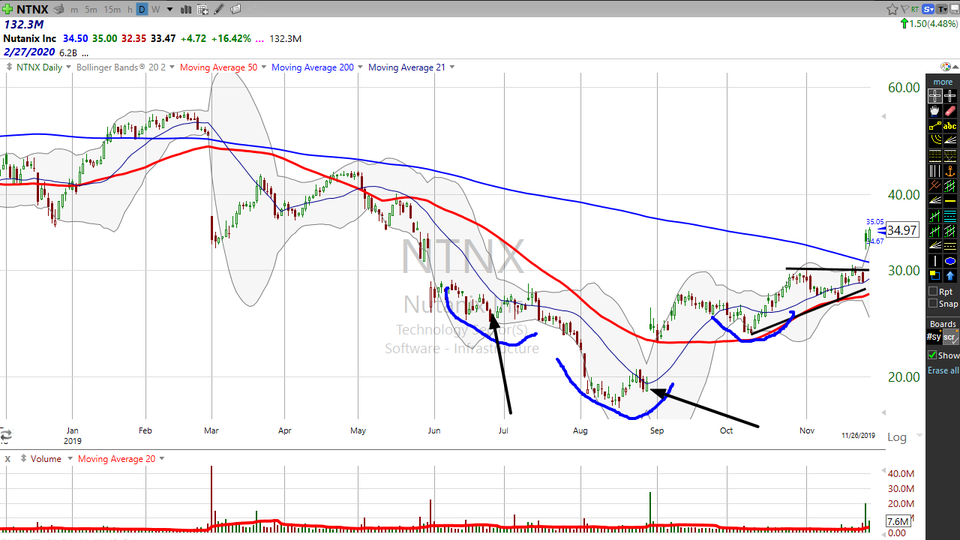This screenshot has height=540, width=960.
Task: Select the D daily timeframe
Action: pyautogui.click(x=142, y=9)
